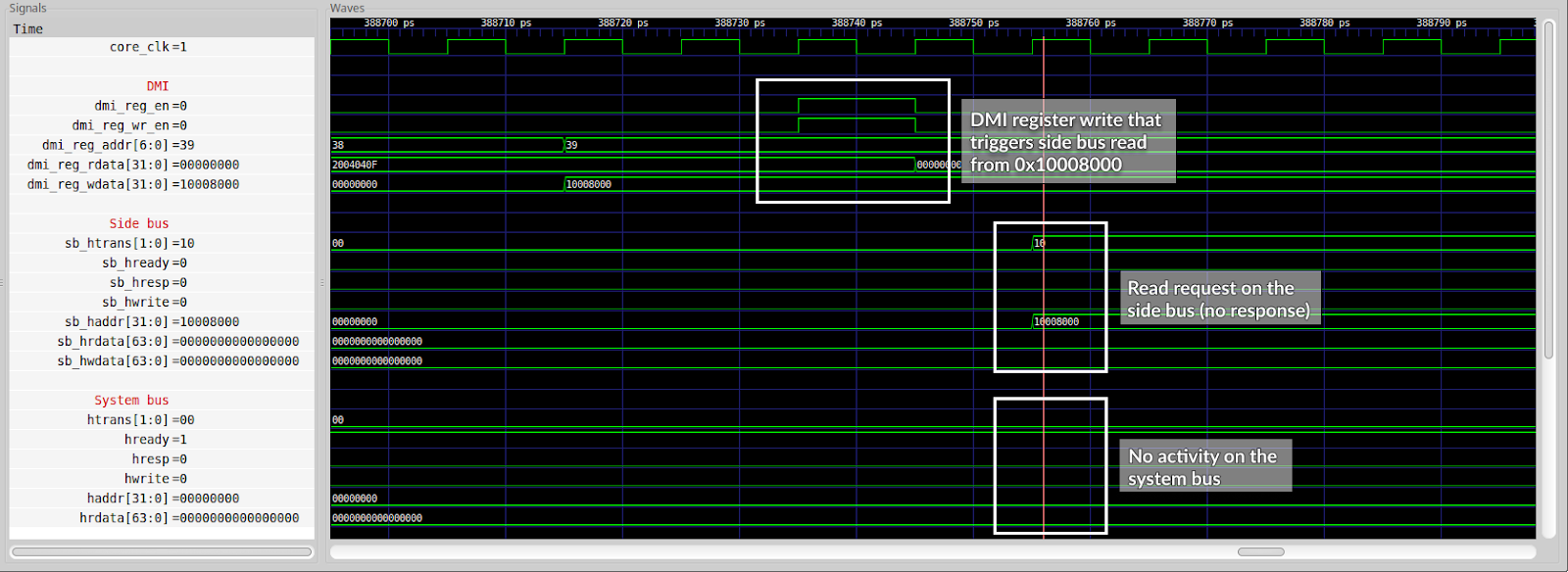Click the waves horizontal scrollbar thumb

pyautogui.click(x=1260, y=551)
